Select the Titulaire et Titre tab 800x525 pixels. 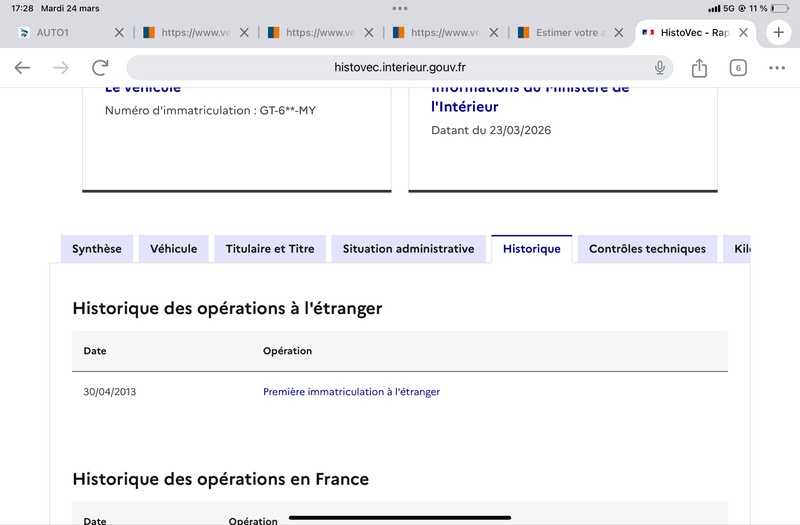pos(270,249)
